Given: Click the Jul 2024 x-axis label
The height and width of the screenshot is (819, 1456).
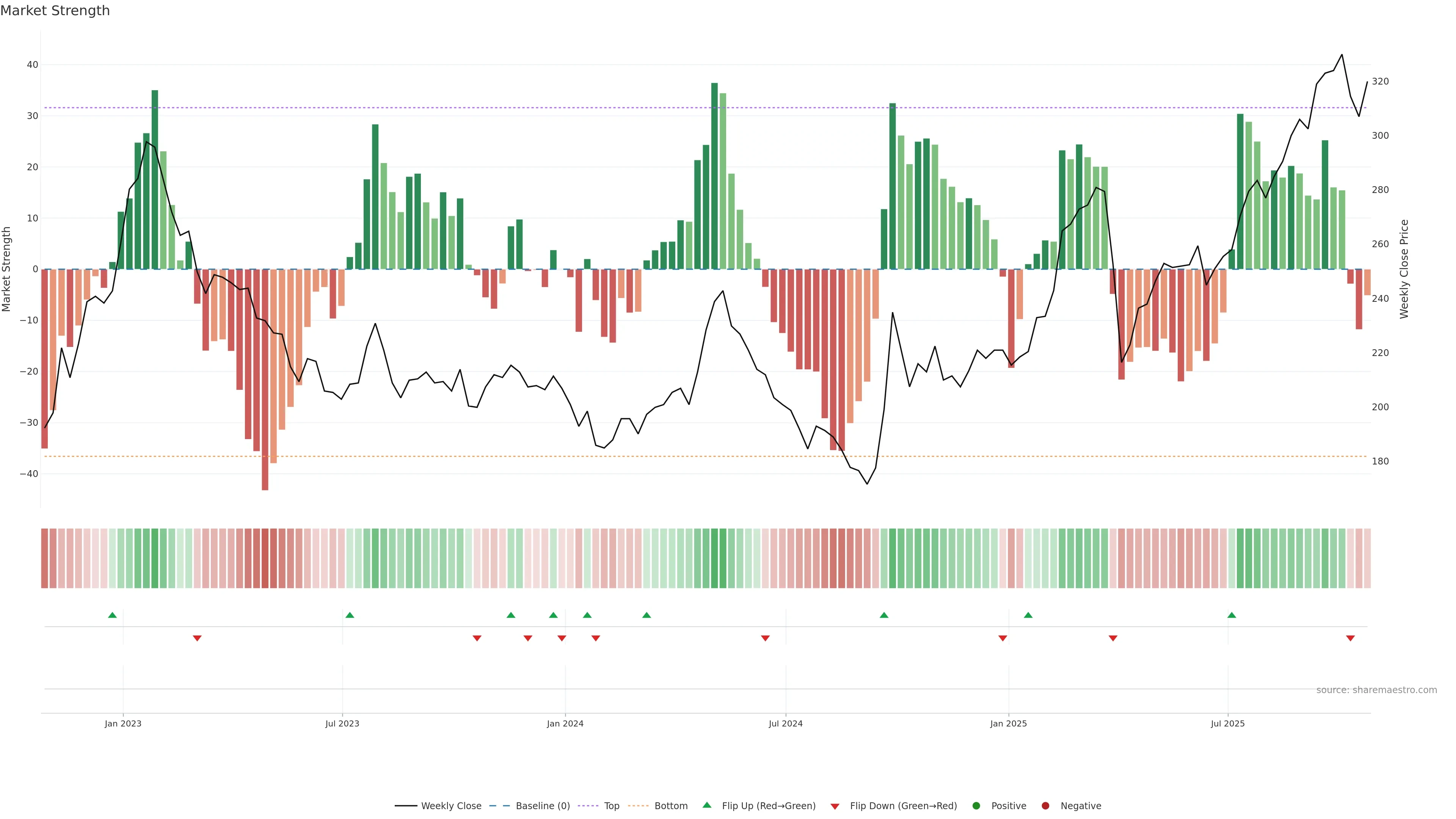Looking at the screenshot, I should click(785, 723).
